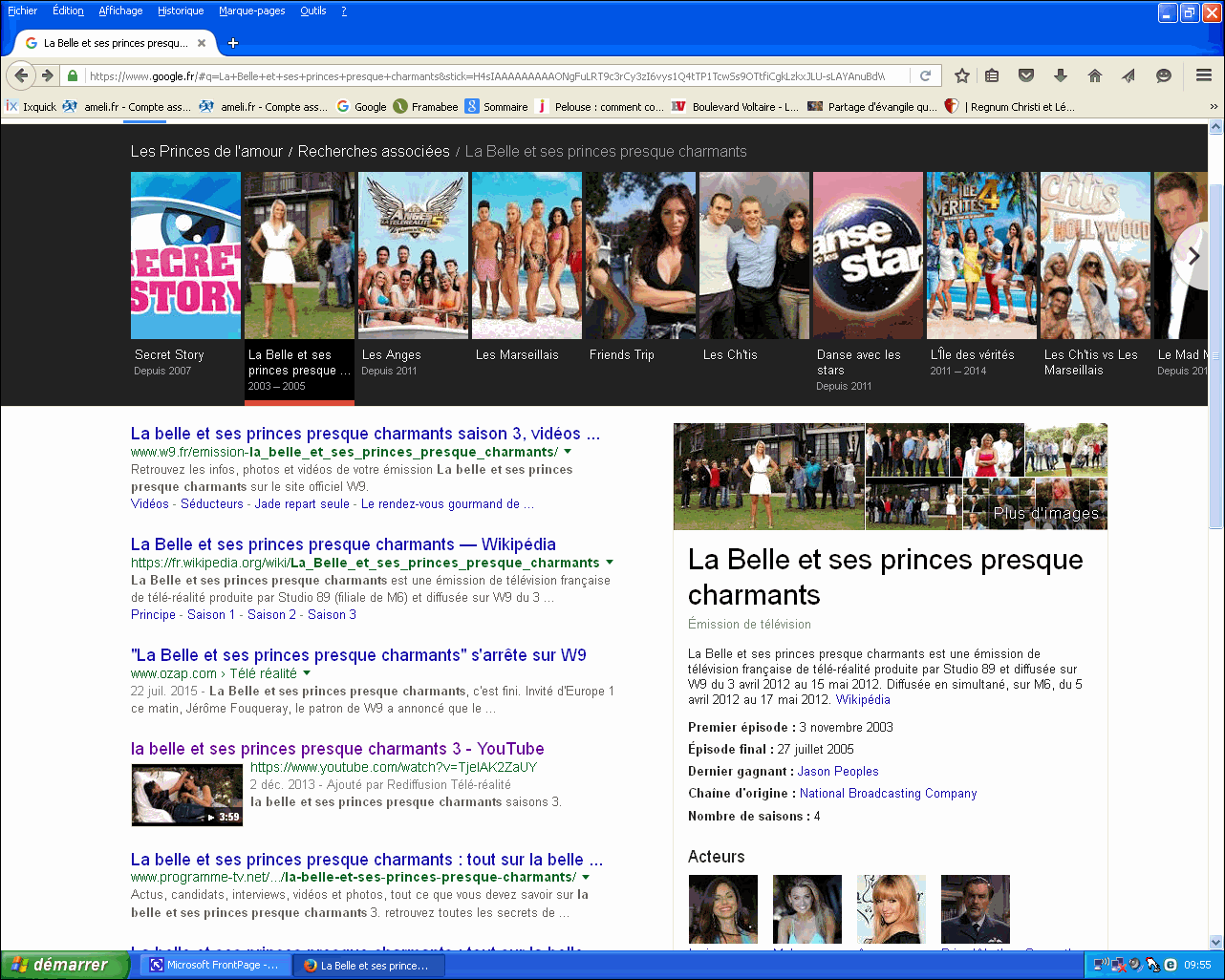Open the démarrer start button

(x=63, y=965)
